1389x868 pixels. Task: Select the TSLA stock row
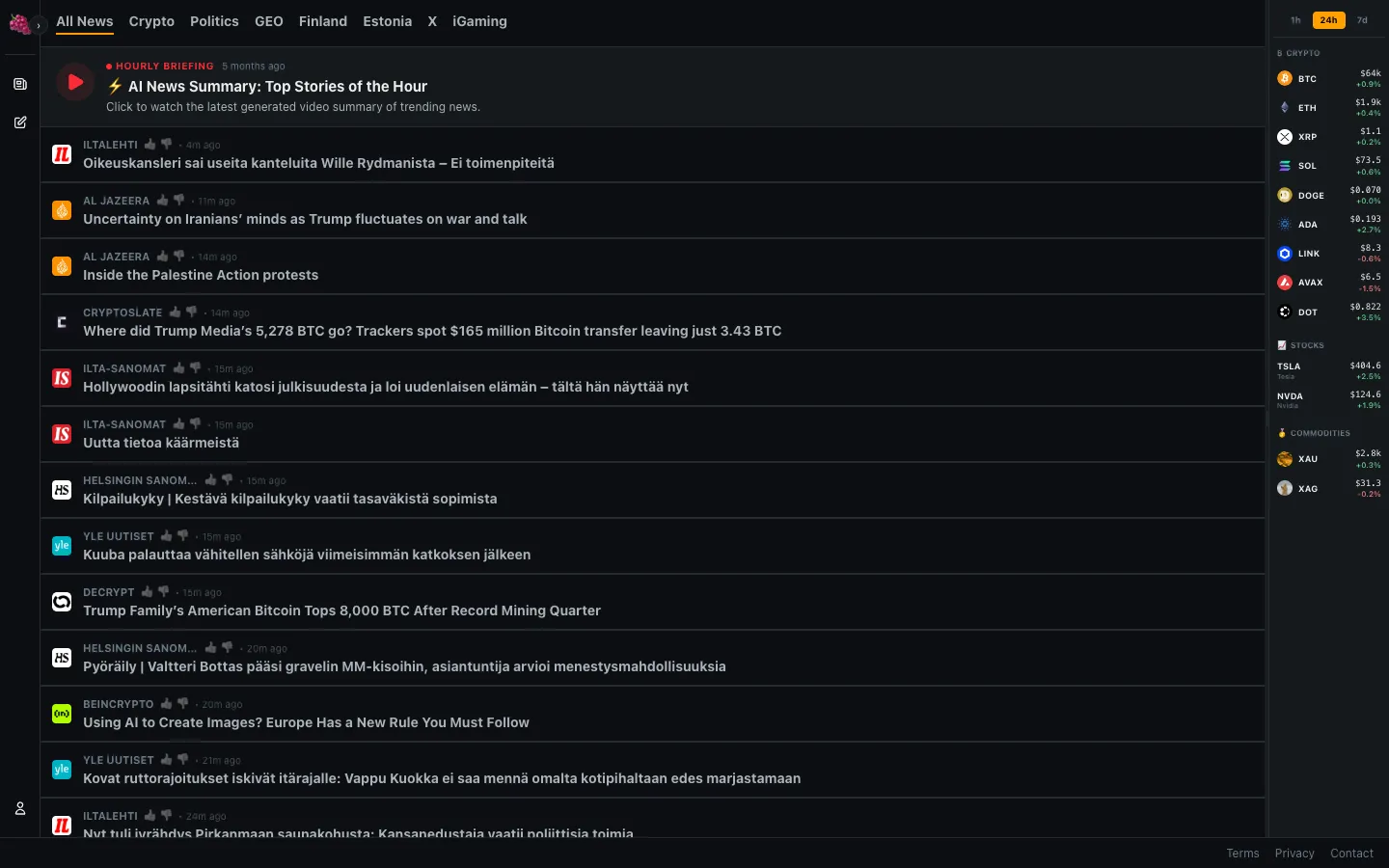[x=1329, y=370]
